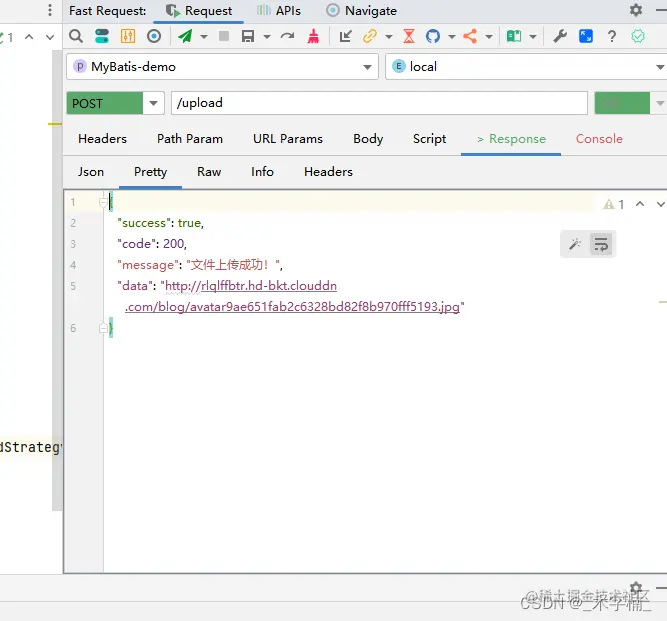Viewport: 667px width, 621px height.
Task: Open Fast Request settings gear icon
Action: pos(636,10)
